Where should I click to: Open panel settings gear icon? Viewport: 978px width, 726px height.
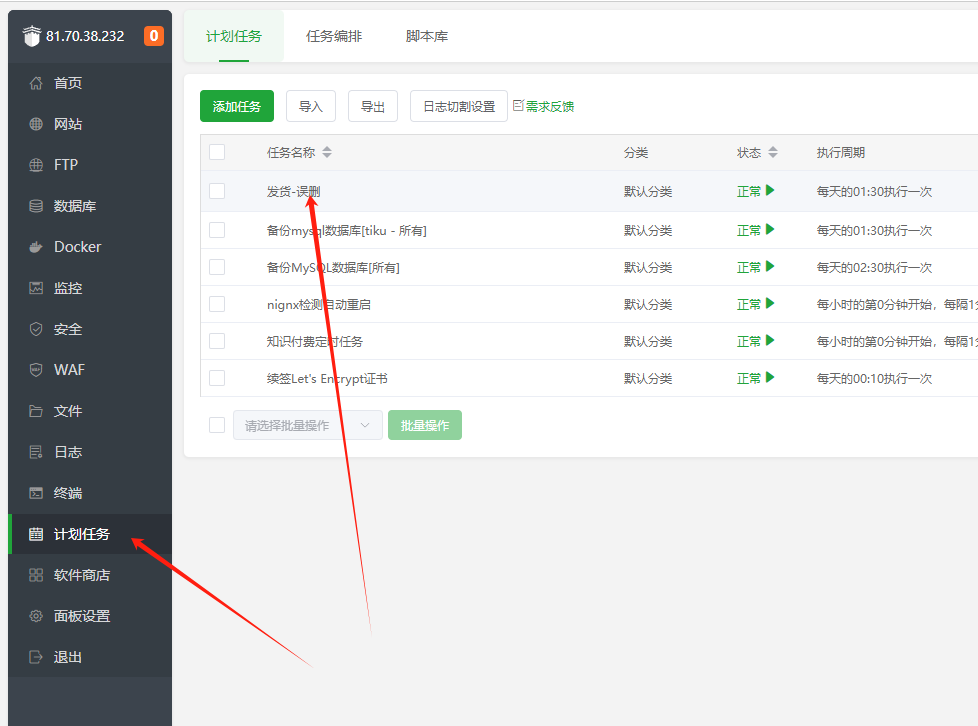point(36,616)
